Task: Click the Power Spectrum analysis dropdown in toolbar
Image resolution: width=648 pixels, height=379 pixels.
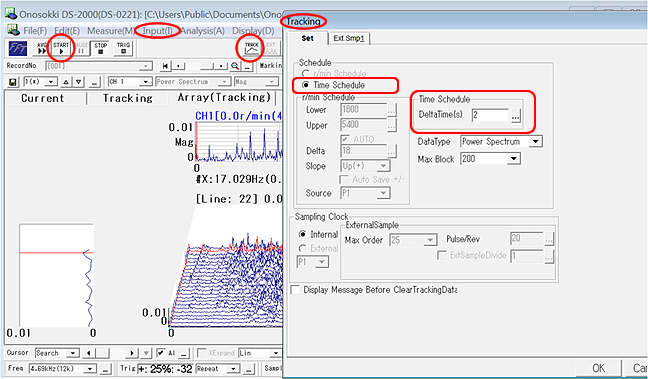Action: tap(193, 82)
